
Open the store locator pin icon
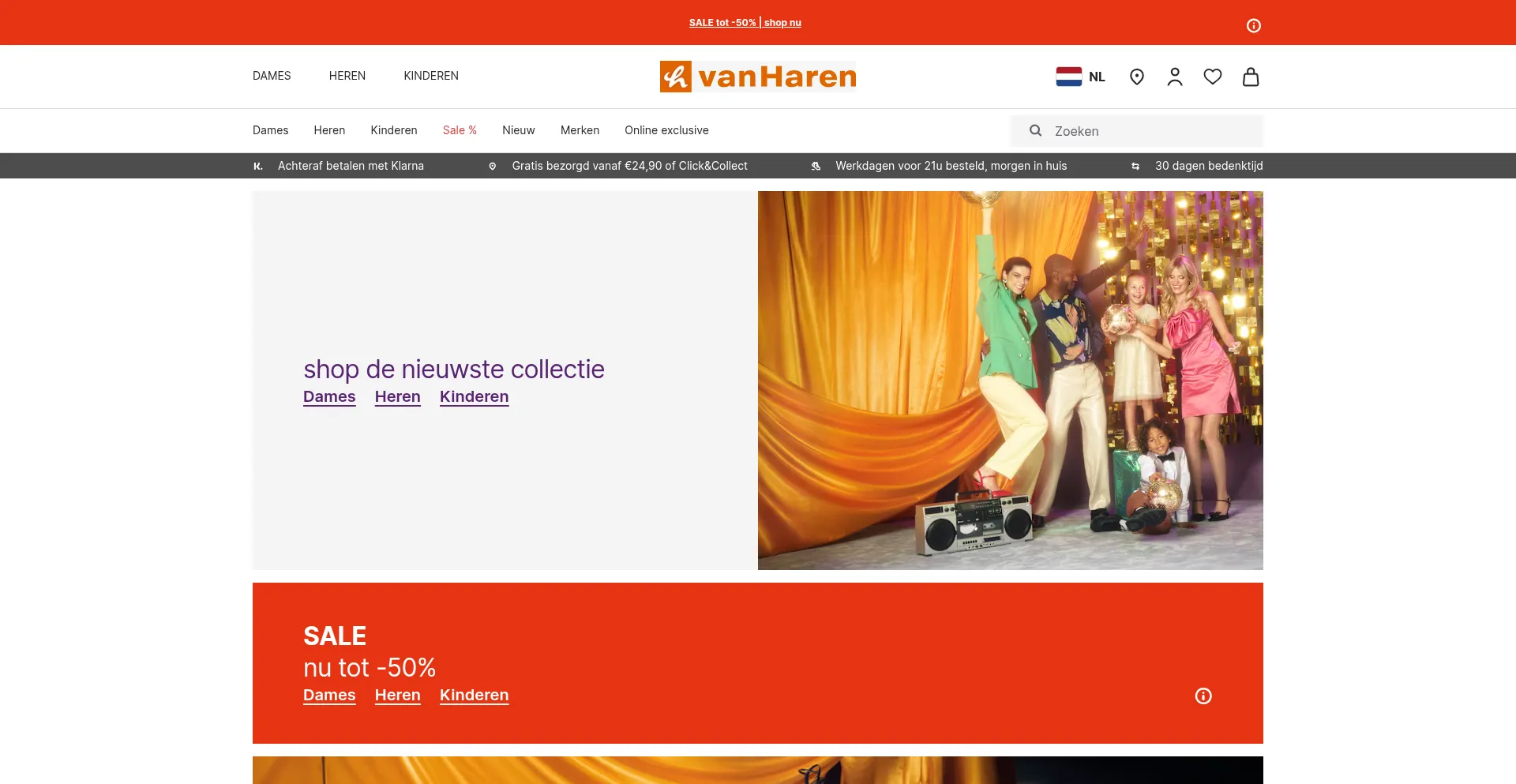[1136, 77]
